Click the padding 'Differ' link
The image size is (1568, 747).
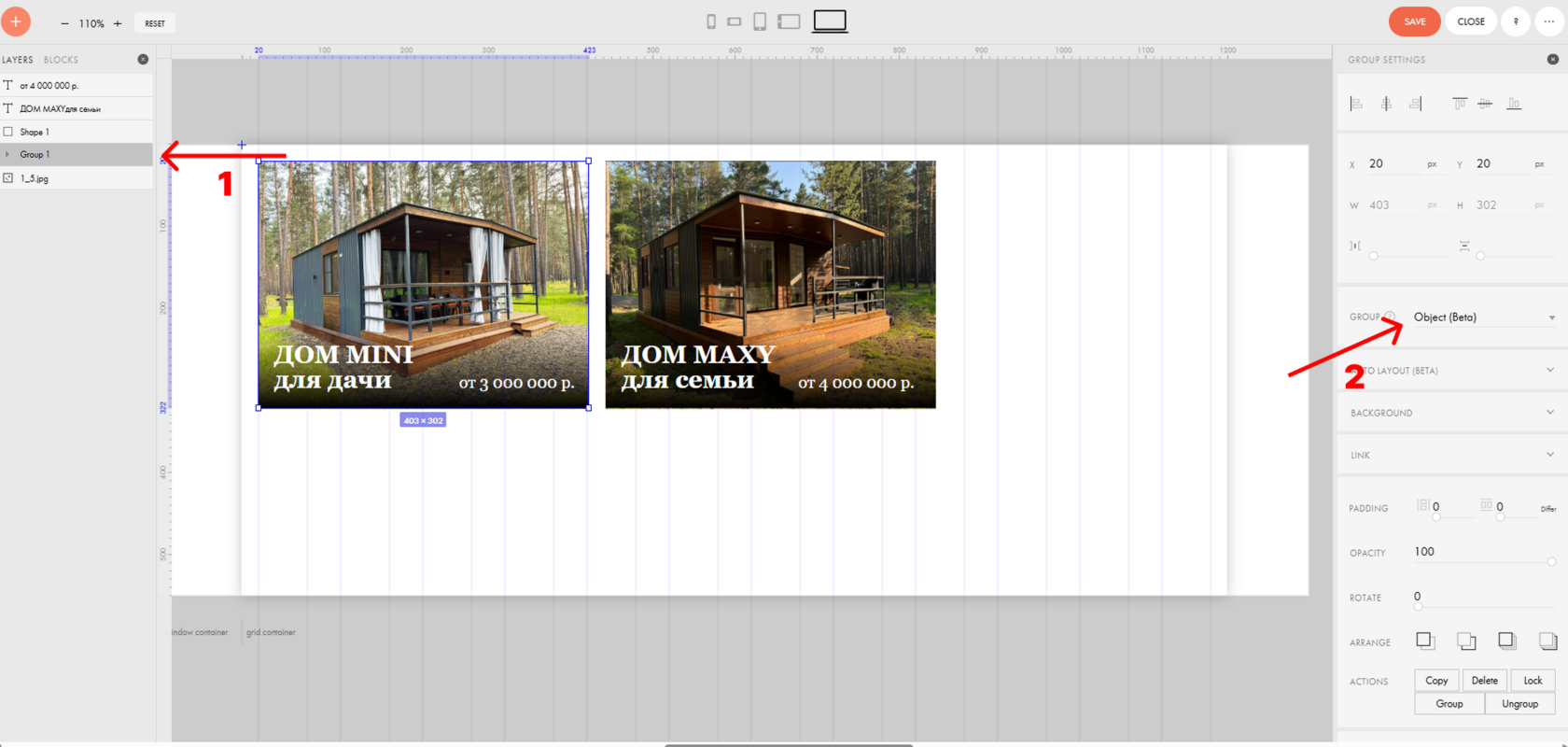click(1548, 509)
